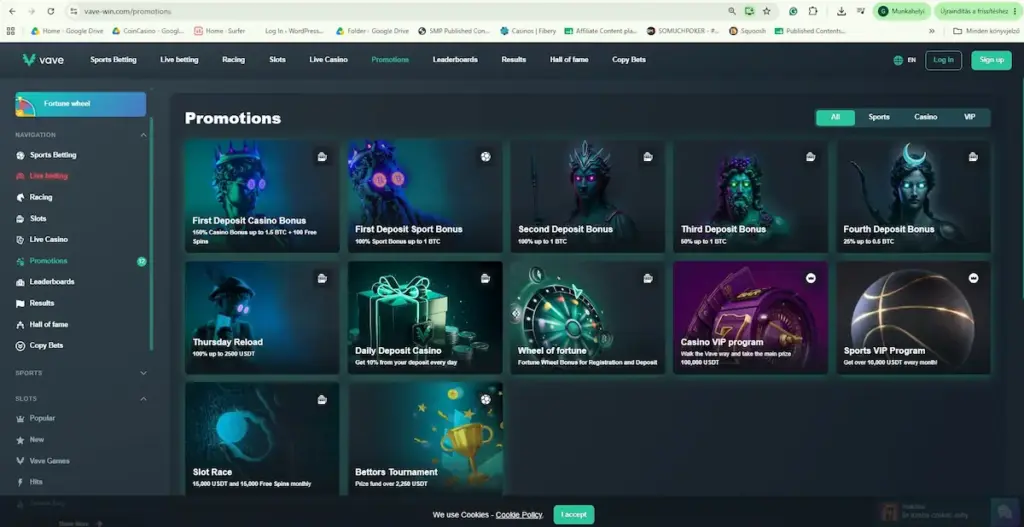
Task: Click the Sign up button
Action: (x=991, y=60)
